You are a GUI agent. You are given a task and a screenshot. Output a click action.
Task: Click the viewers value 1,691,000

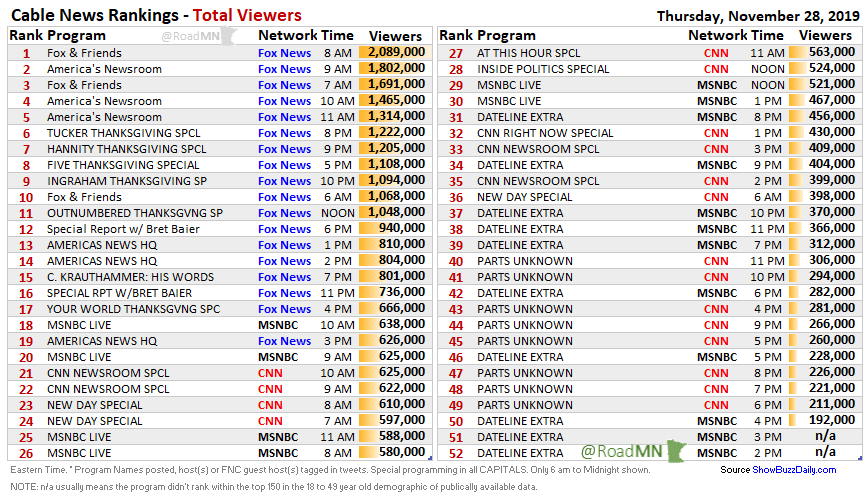coord(396,84)
